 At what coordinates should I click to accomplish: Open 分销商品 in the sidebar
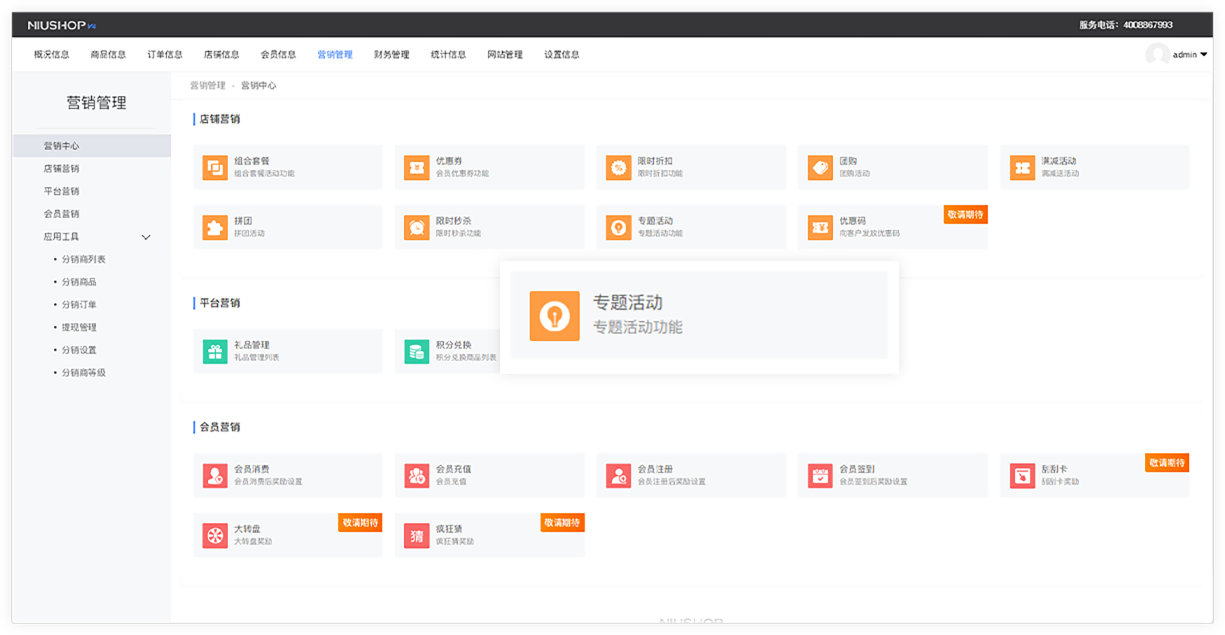click(79, 282)
